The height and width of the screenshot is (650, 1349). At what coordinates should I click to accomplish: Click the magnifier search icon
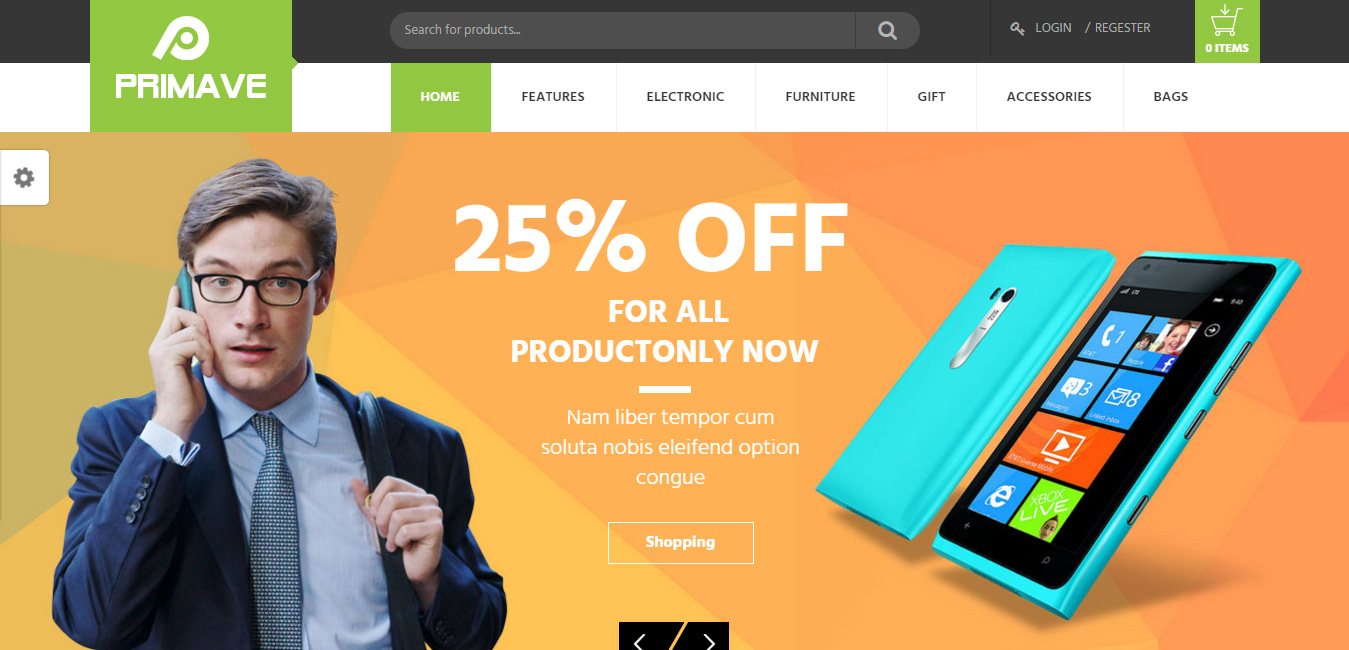pos(887,30)
